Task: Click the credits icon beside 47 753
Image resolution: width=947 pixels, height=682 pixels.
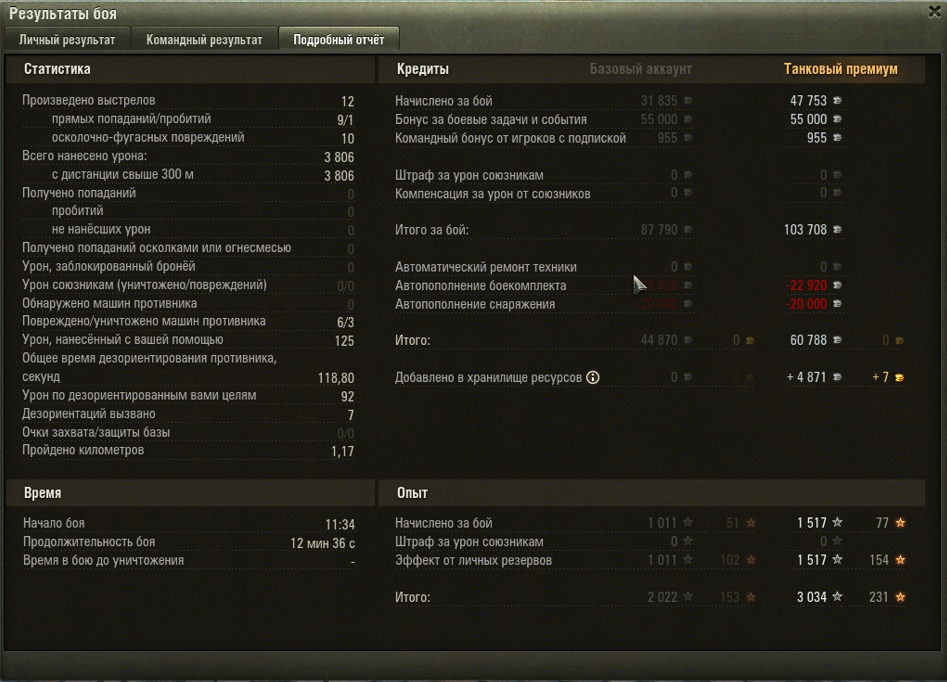Action: (837, 101)
